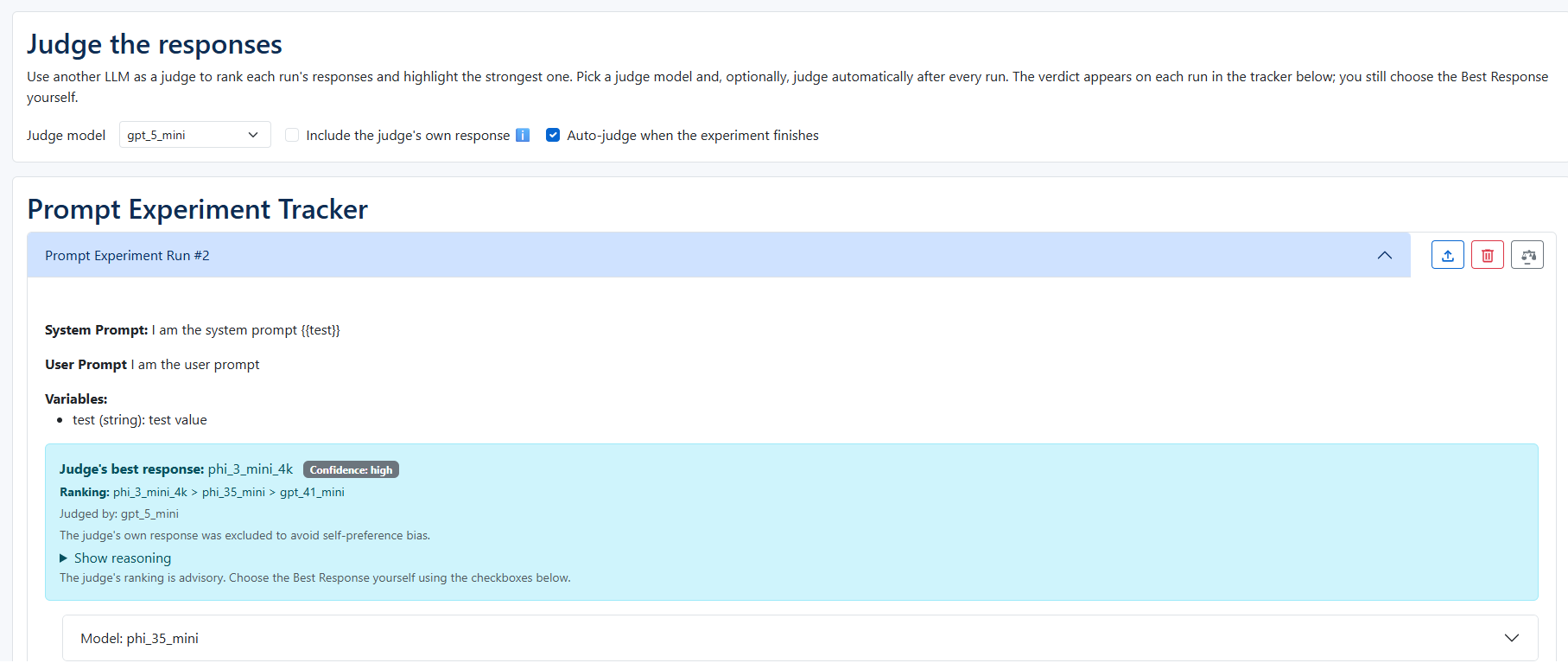Click the blue info icon beside judge's response
1568x663 pixels.
click(x=522, y=135)
